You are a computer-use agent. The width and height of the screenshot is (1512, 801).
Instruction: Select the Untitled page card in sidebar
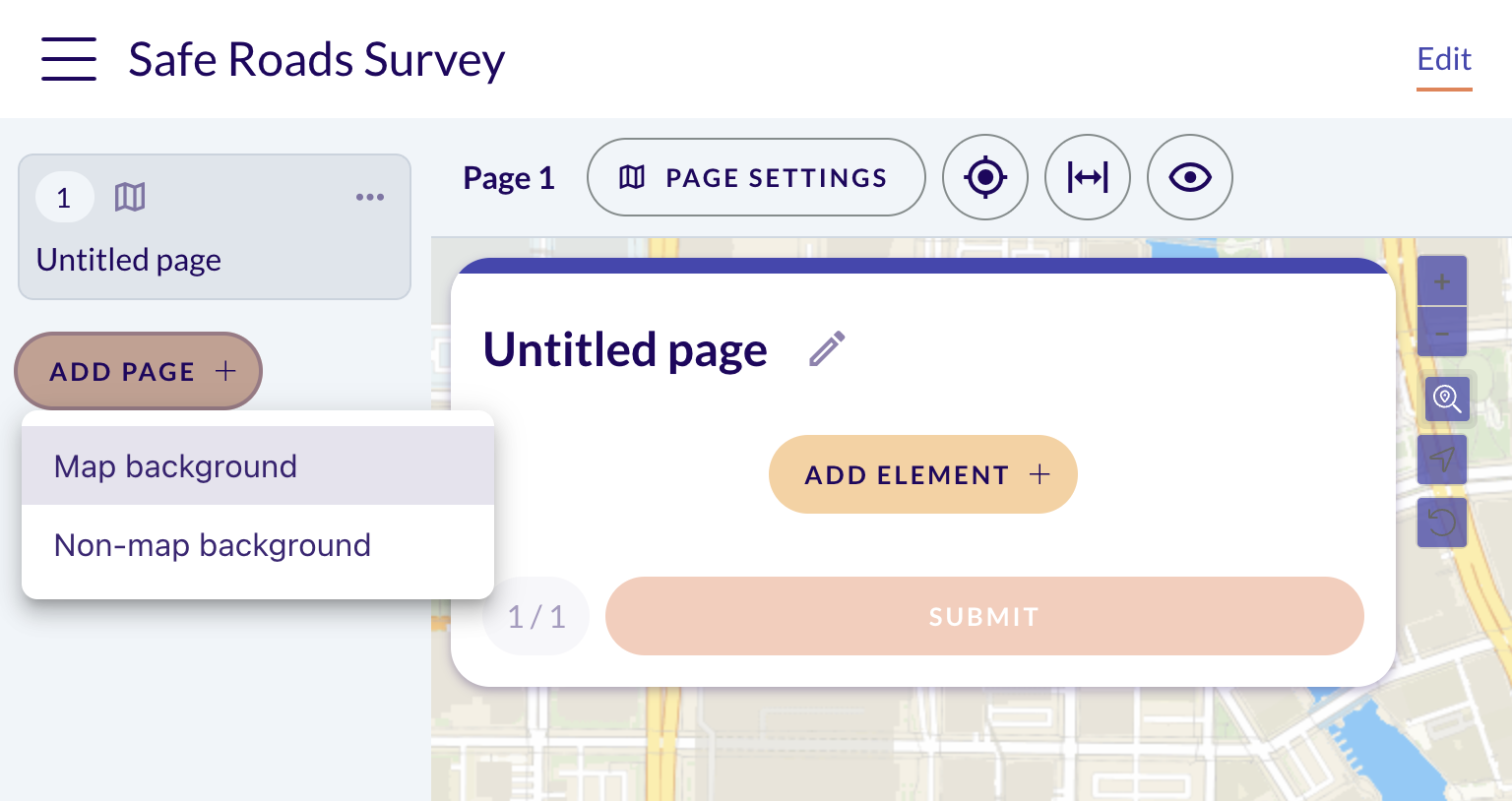pos(215,226)
